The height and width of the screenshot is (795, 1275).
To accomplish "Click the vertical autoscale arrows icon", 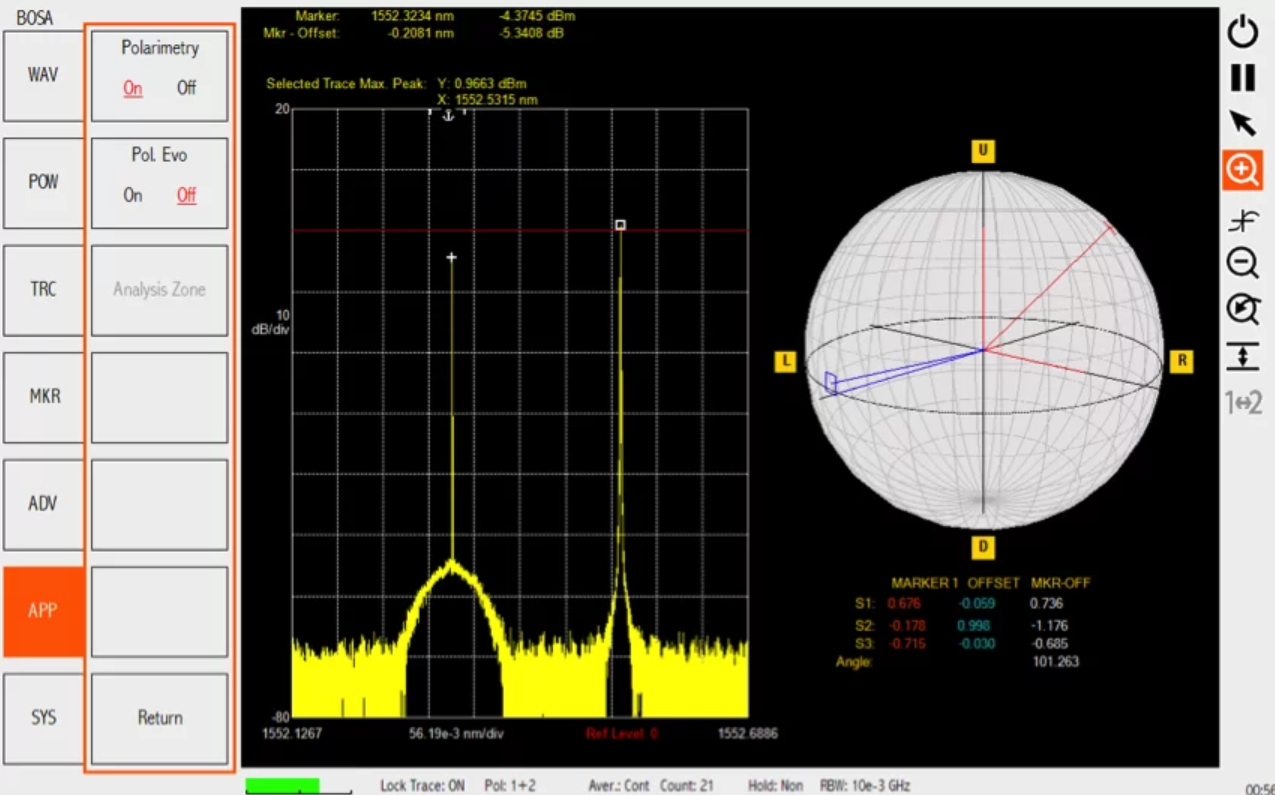I will pos(1242,356).
